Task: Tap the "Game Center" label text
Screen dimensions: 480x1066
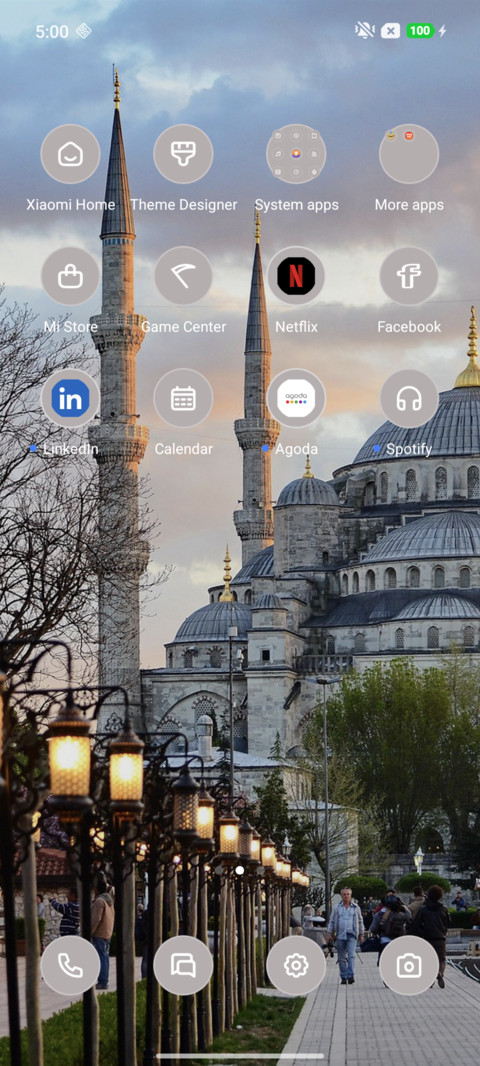Action: [x=184, y=327]
